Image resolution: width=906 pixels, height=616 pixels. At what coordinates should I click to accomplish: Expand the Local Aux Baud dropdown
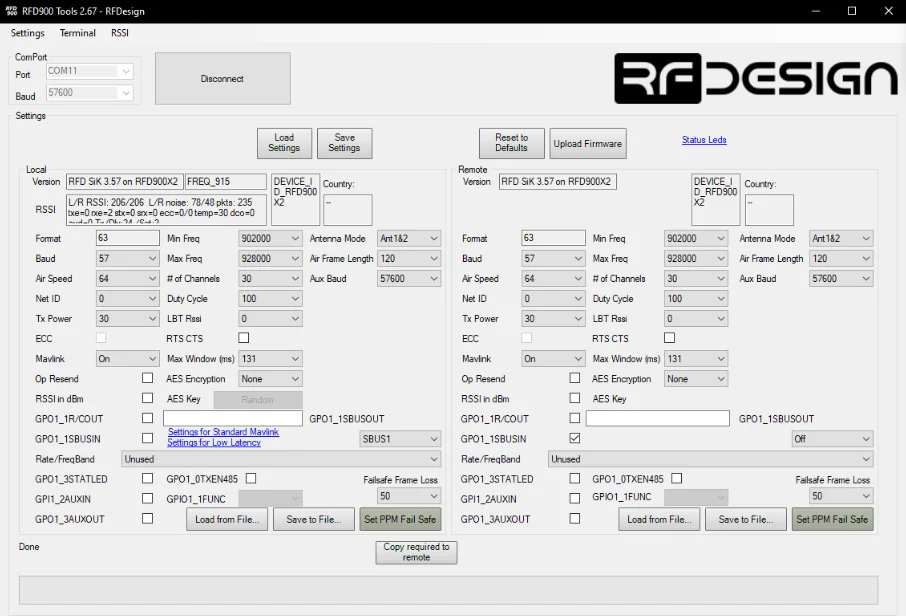click(409, 279)
